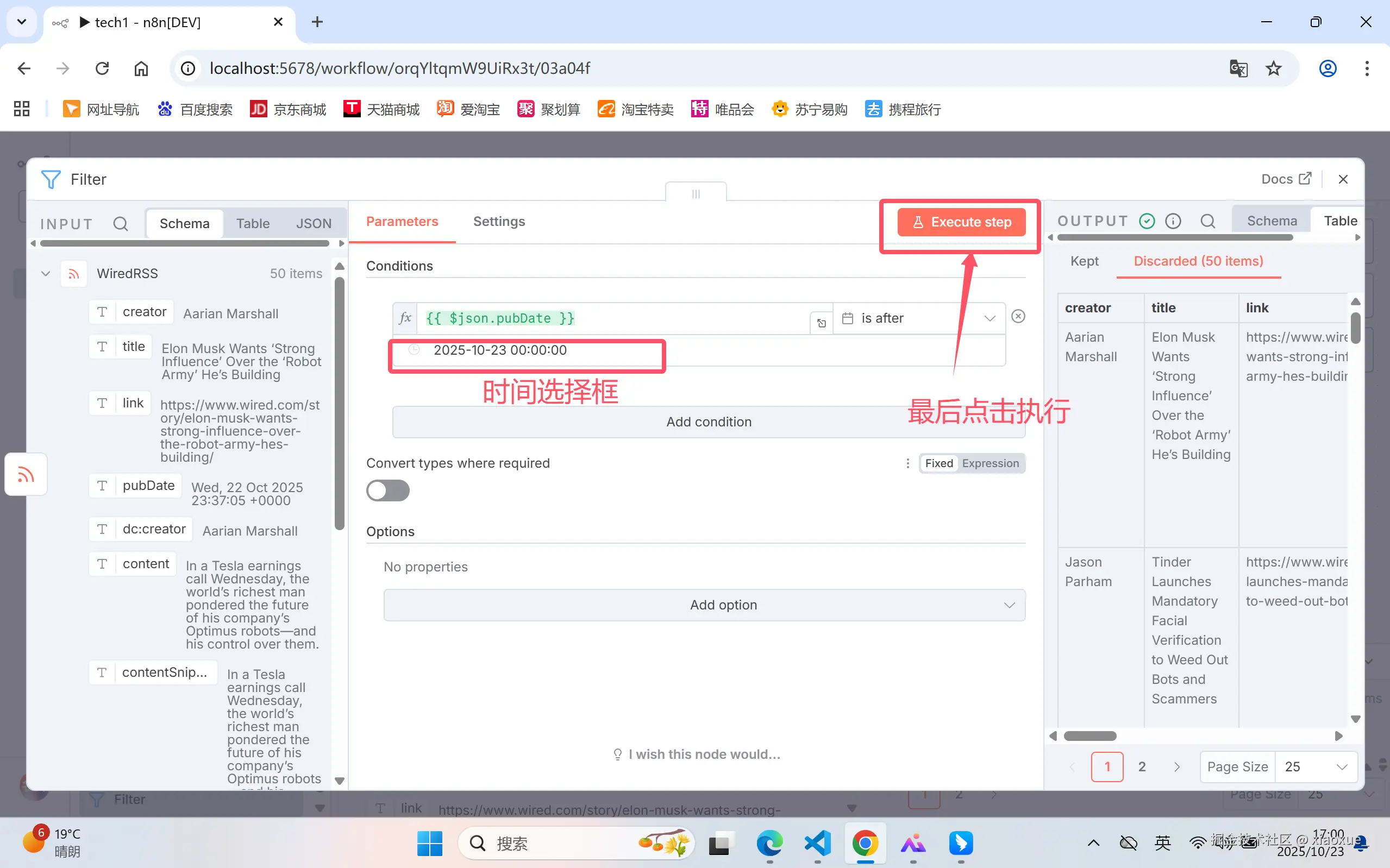Image resolution: width=1390 pixels, height=868 pixels.
Task: Switch the value to Expression mode
Action: 992,463
